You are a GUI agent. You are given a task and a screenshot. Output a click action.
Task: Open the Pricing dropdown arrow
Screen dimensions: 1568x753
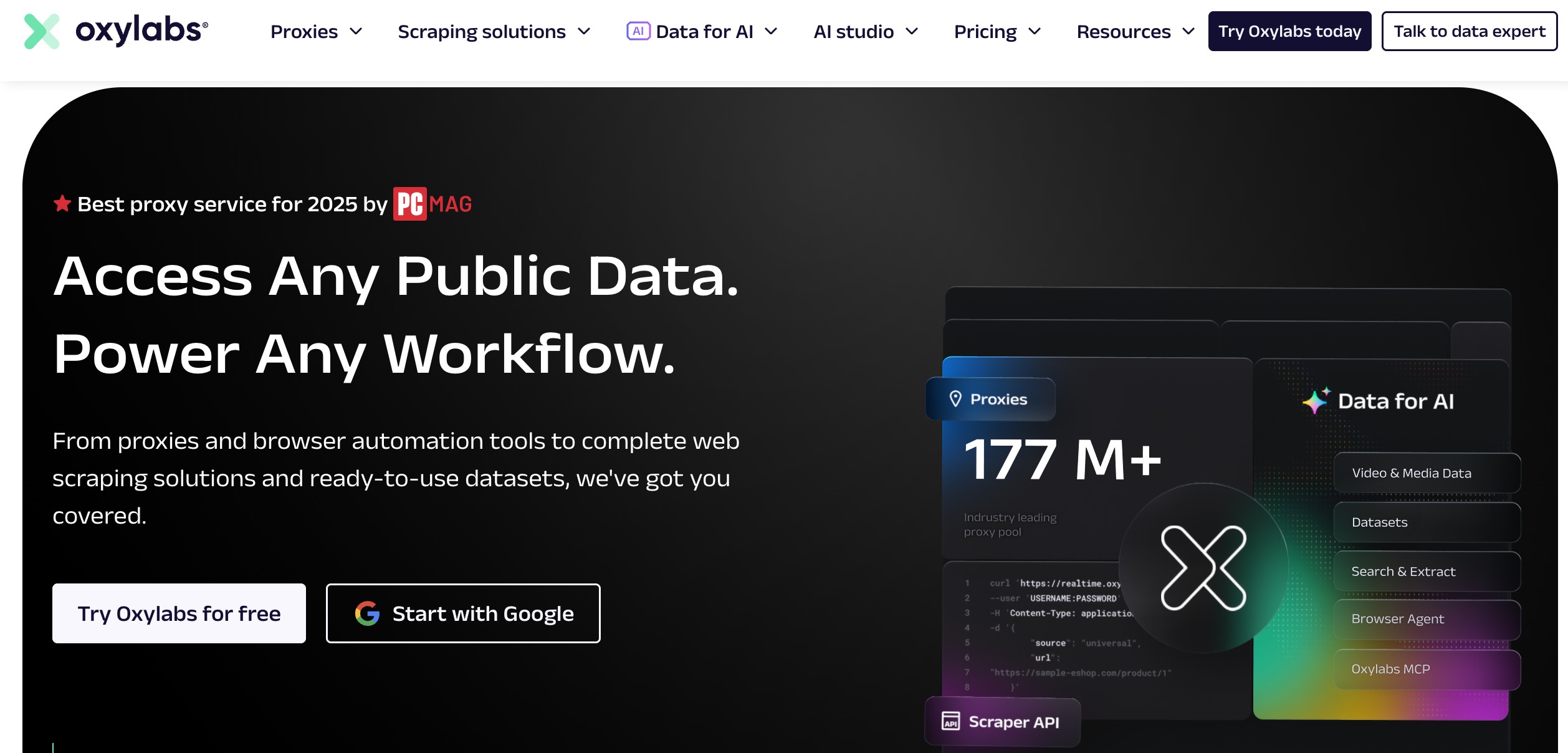(1035, 31)
